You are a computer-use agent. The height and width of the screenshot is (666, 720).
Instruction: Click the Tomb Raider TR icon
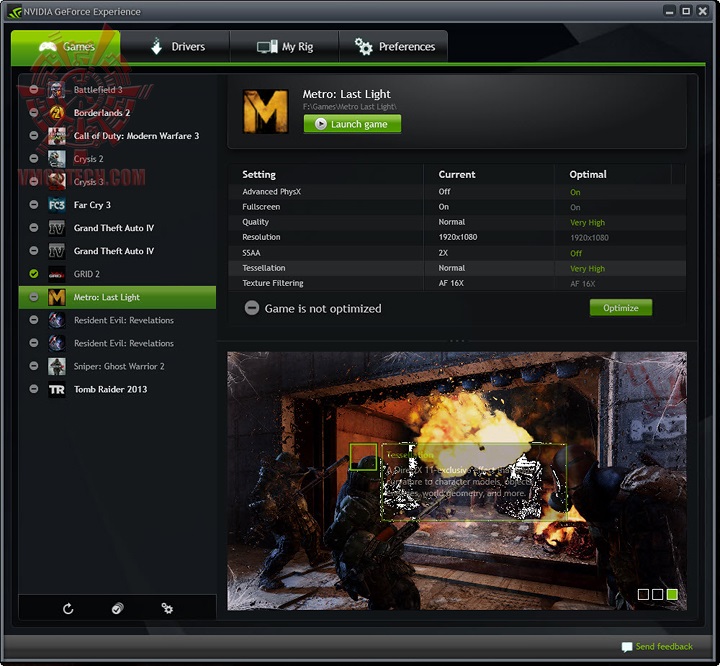point(56,389)
